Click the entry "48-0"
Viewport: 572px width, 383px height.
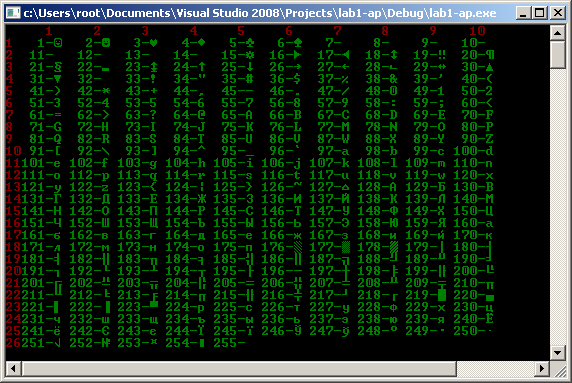click(381, 91)
